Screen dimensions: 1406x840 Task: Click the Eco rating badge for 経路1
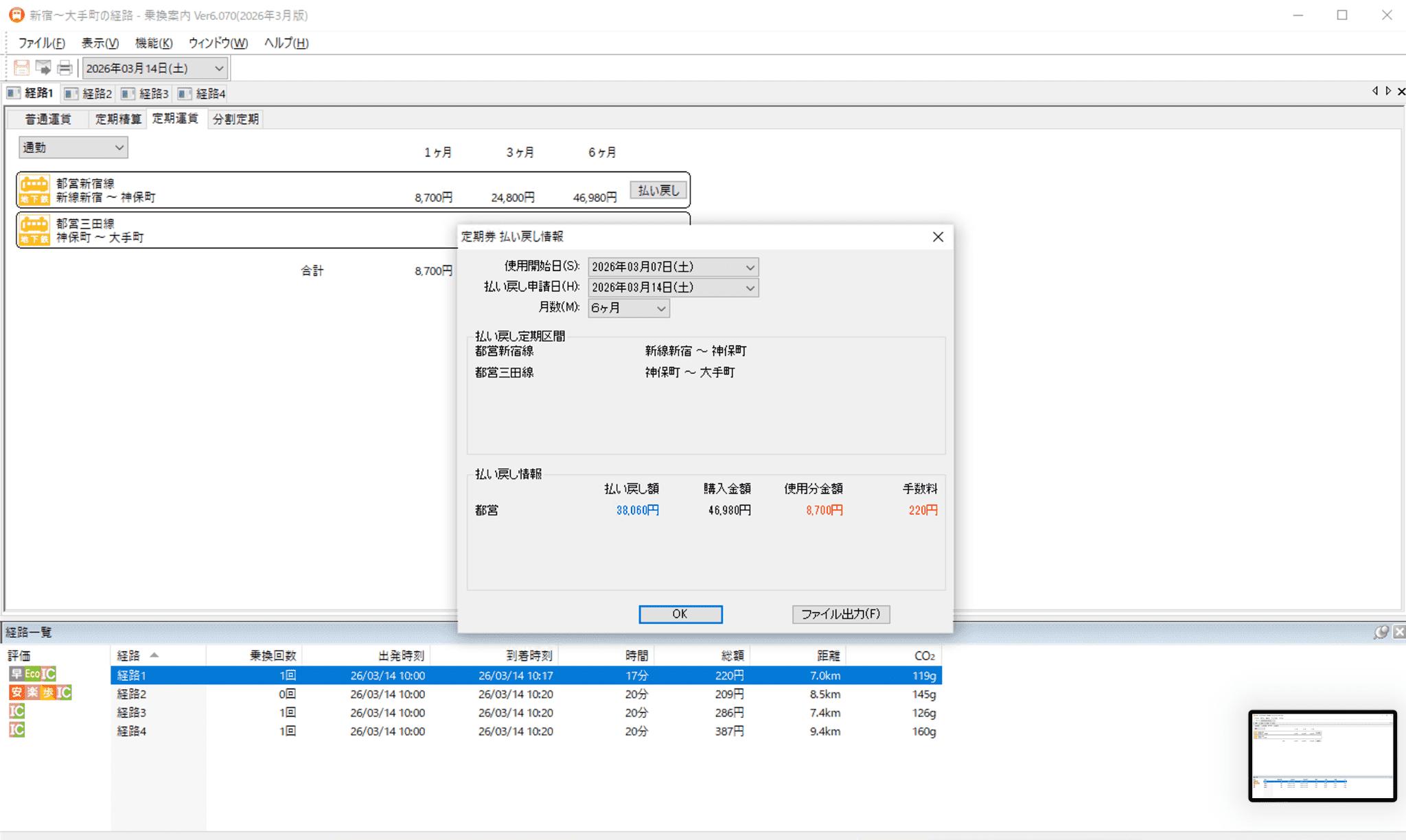pos(32,674)
